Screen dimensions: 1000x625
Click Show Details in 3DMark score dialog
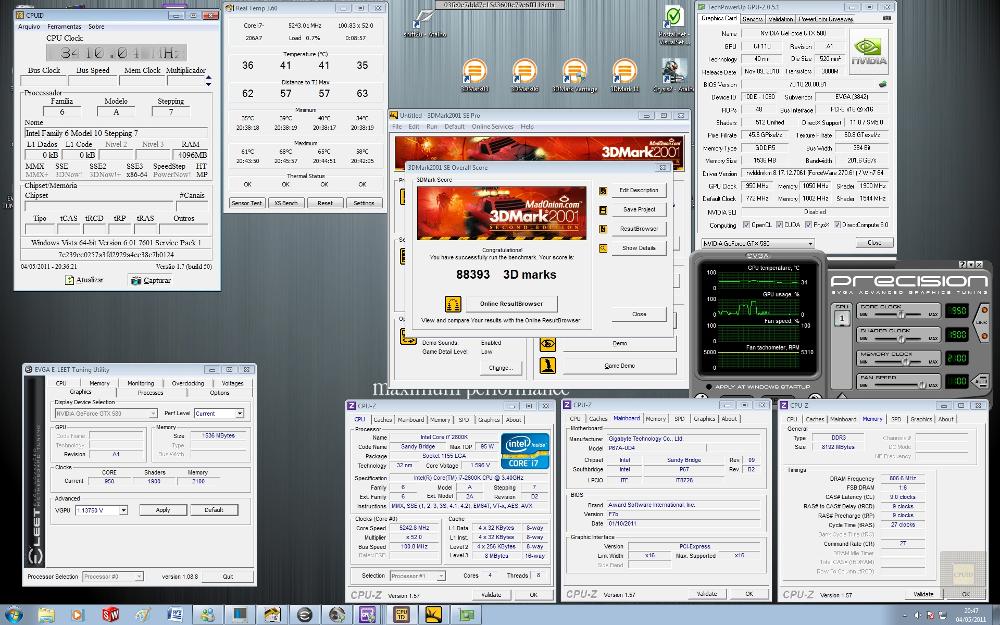(639, 247)
